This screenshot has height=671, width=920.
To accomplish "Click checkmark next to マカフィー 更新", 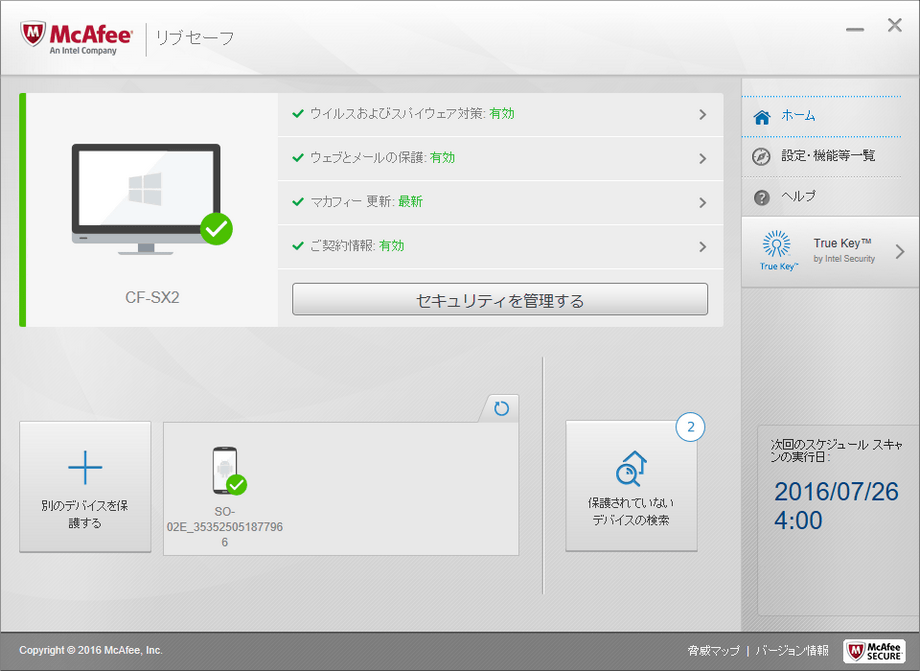I will tap(298, 201).
